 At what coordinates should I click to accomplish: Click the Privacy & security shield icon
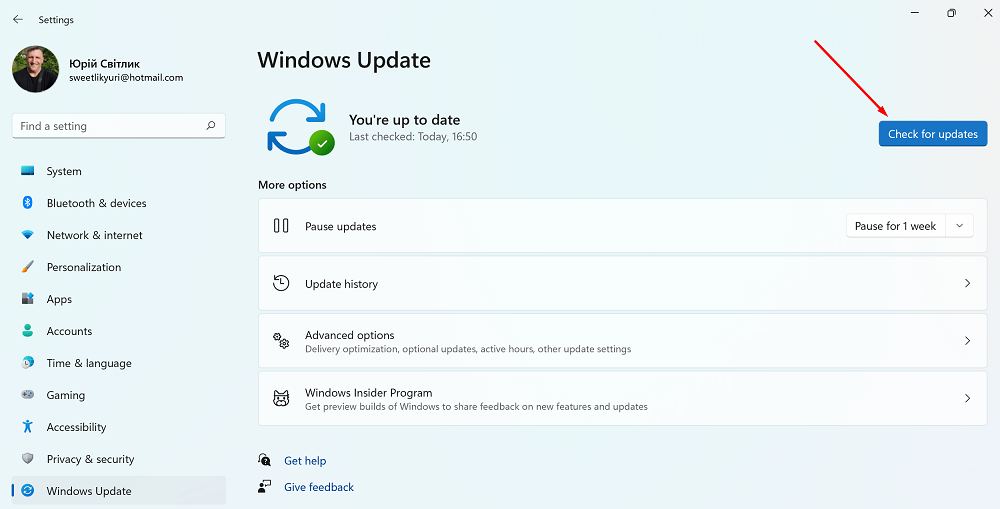pos(28,459)
